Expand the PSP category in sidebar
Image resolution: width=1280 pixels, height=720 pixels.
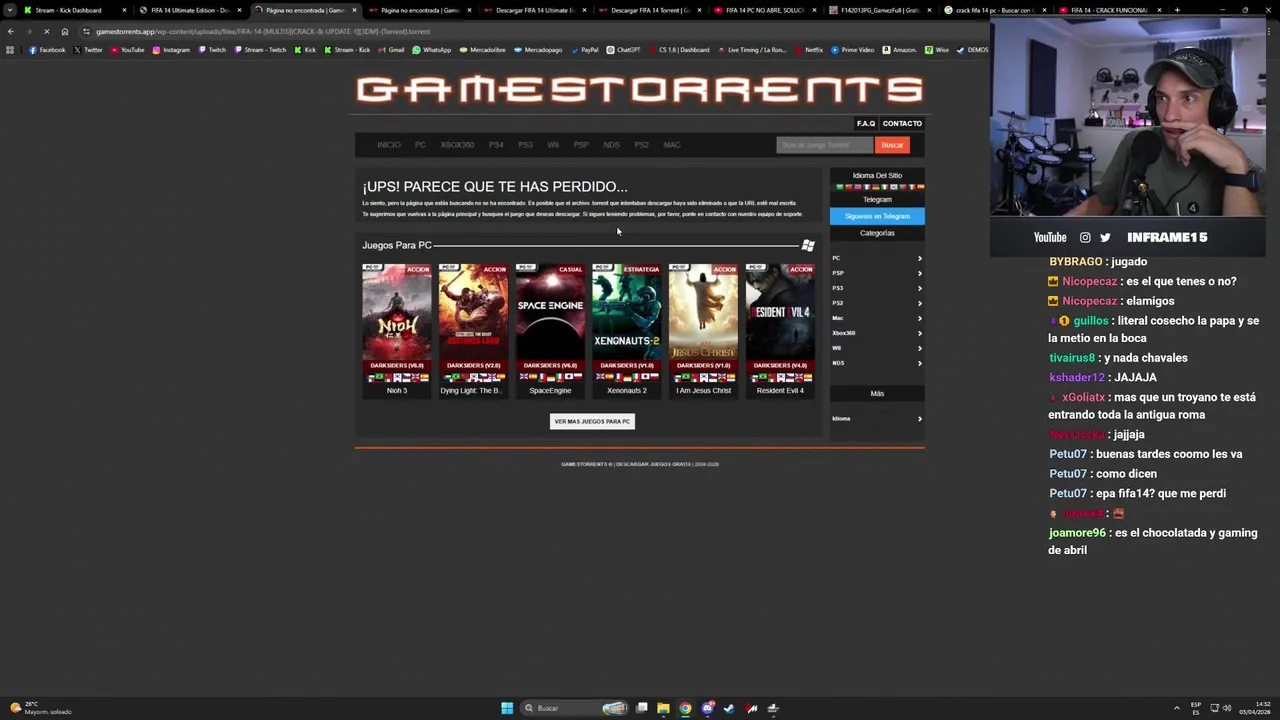point(877,273)
